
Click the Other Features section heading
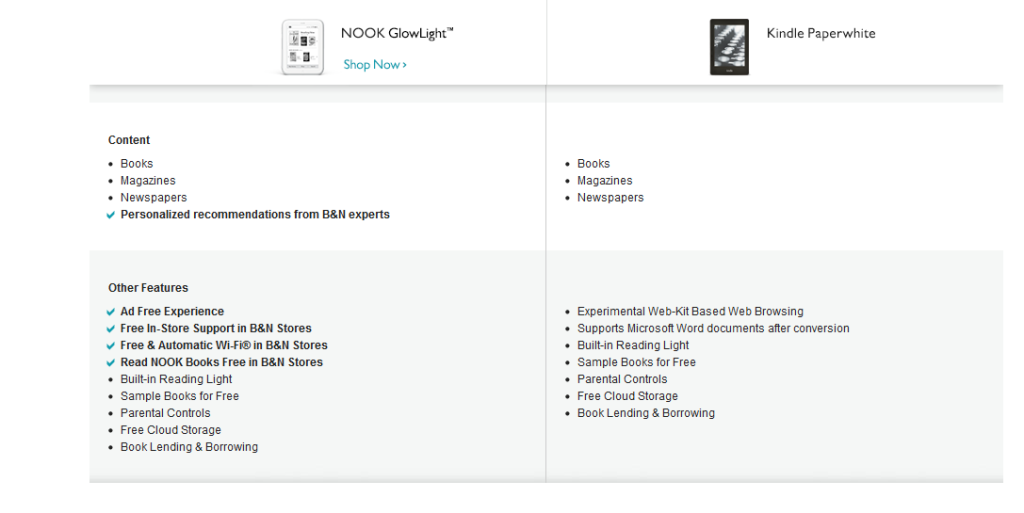tap(148, 288)
